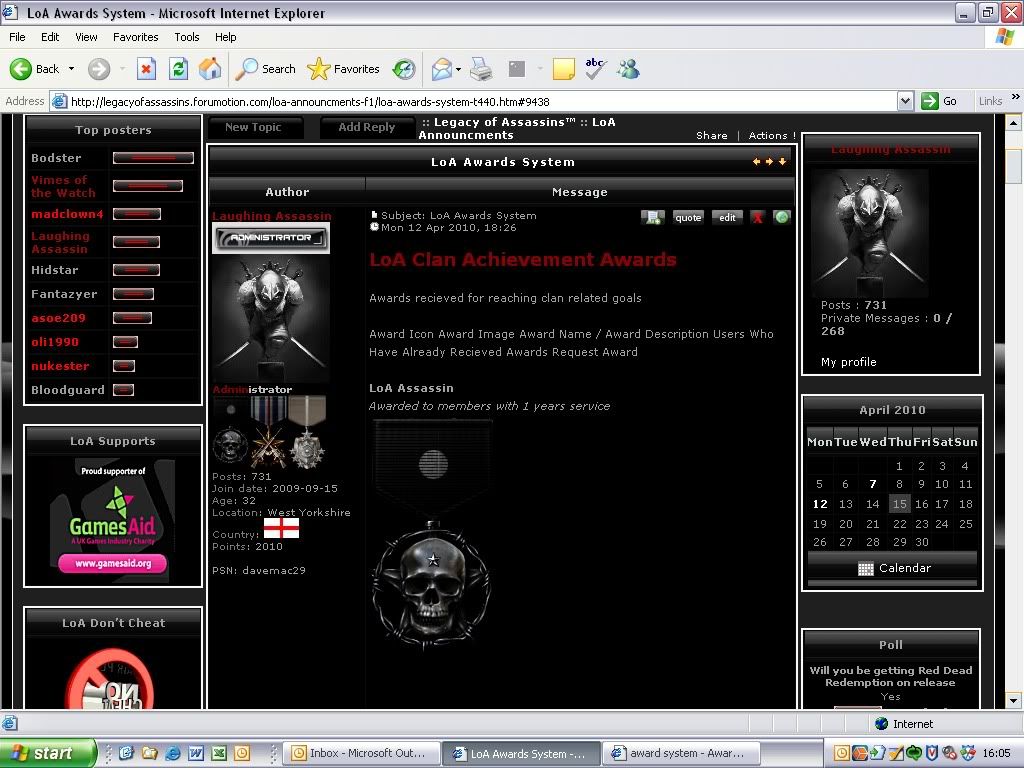Click the Go button next to address bar

940,101
